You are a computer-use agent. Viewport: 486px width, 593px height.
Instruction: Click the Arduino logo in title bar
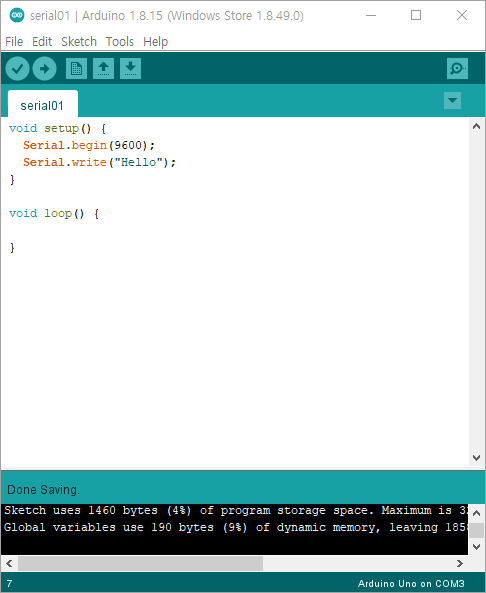click(x=17, y=15)
